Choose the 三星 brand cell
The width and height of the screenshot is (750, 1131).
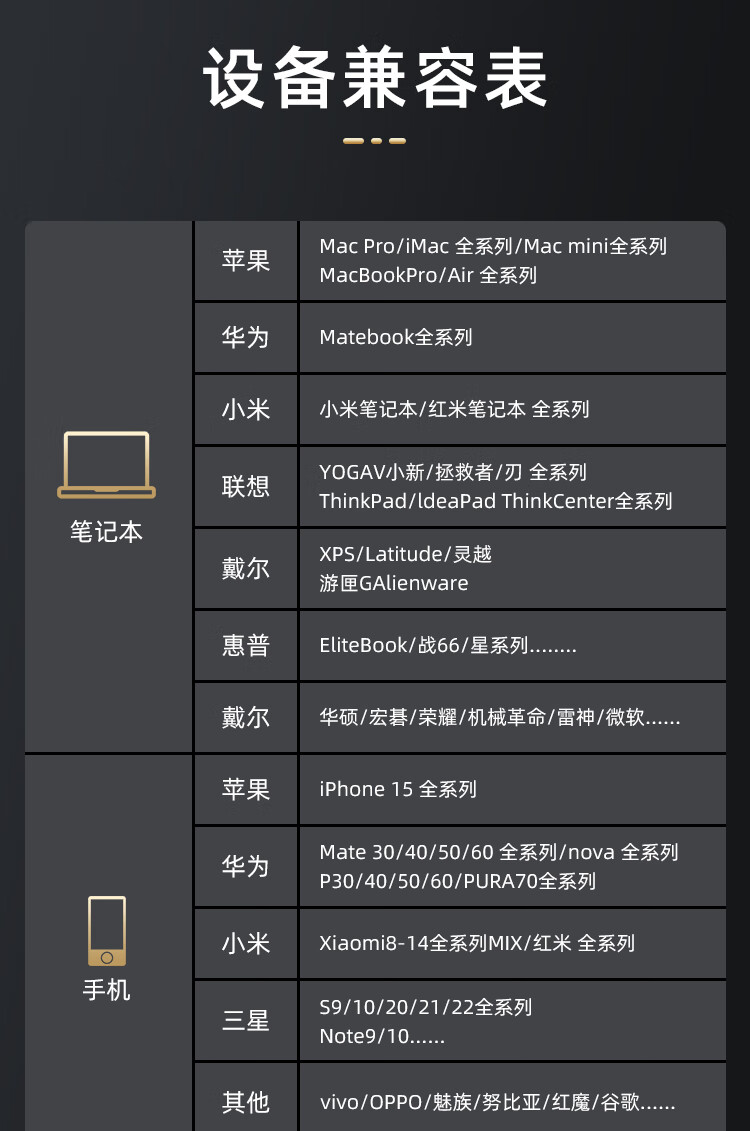tap(246, 1021)
